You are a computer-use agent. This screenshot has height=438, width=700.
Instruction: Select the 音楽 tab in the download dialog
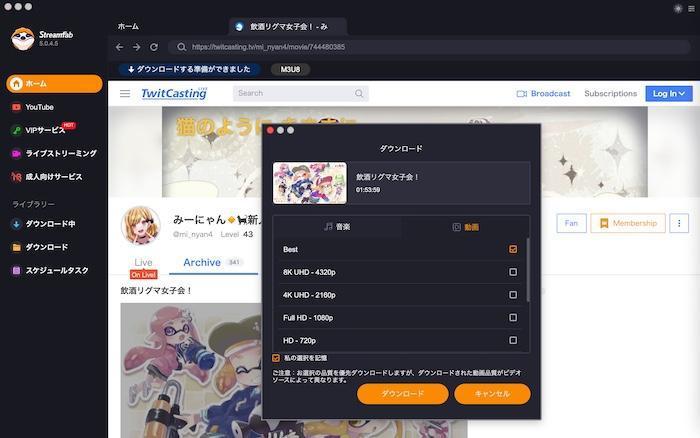click(337, 227)
